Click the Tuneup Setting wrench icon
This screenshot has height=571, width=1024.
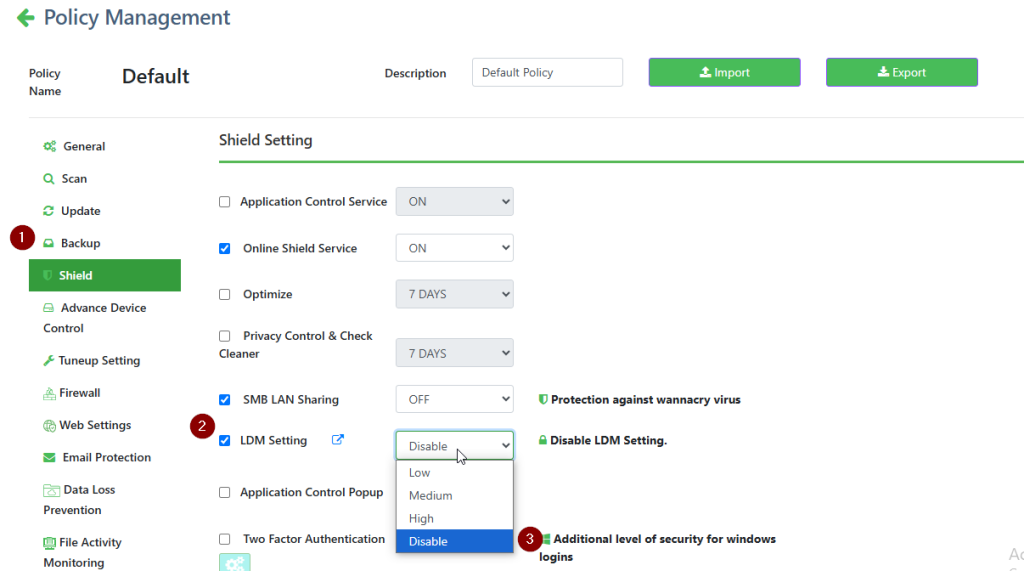pyautogui.click(x=49, y=361)
